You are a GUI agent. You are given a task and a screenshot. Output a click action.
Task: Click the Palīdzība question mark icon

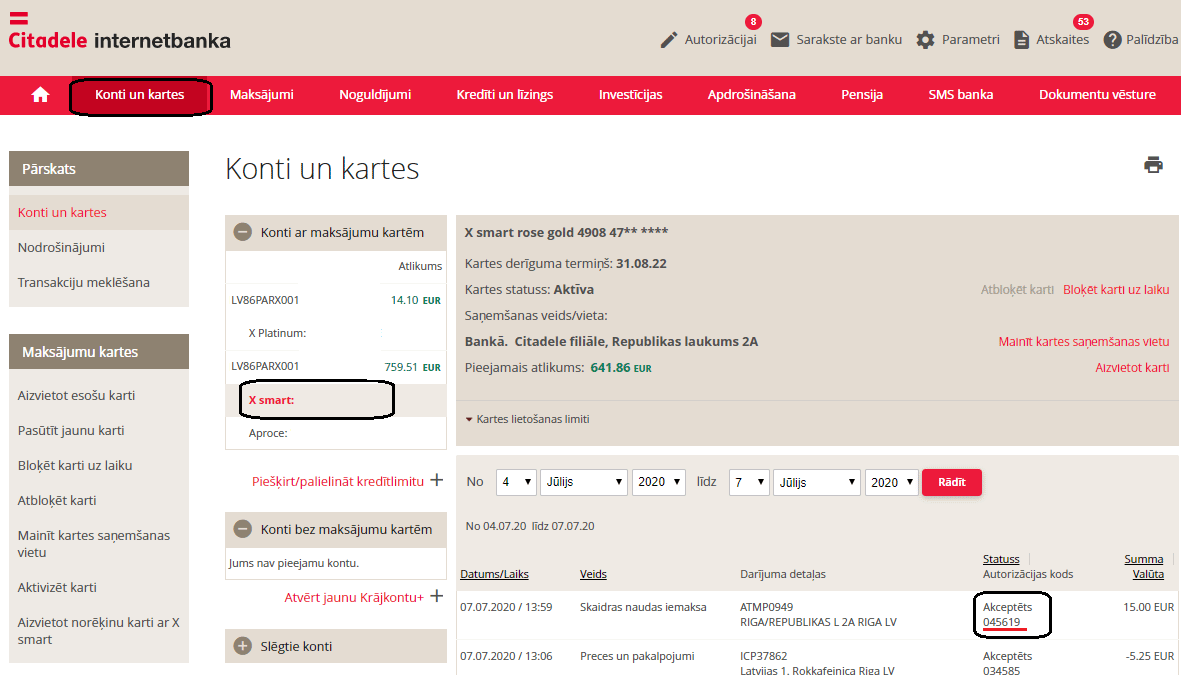(x=1112, y=40)
